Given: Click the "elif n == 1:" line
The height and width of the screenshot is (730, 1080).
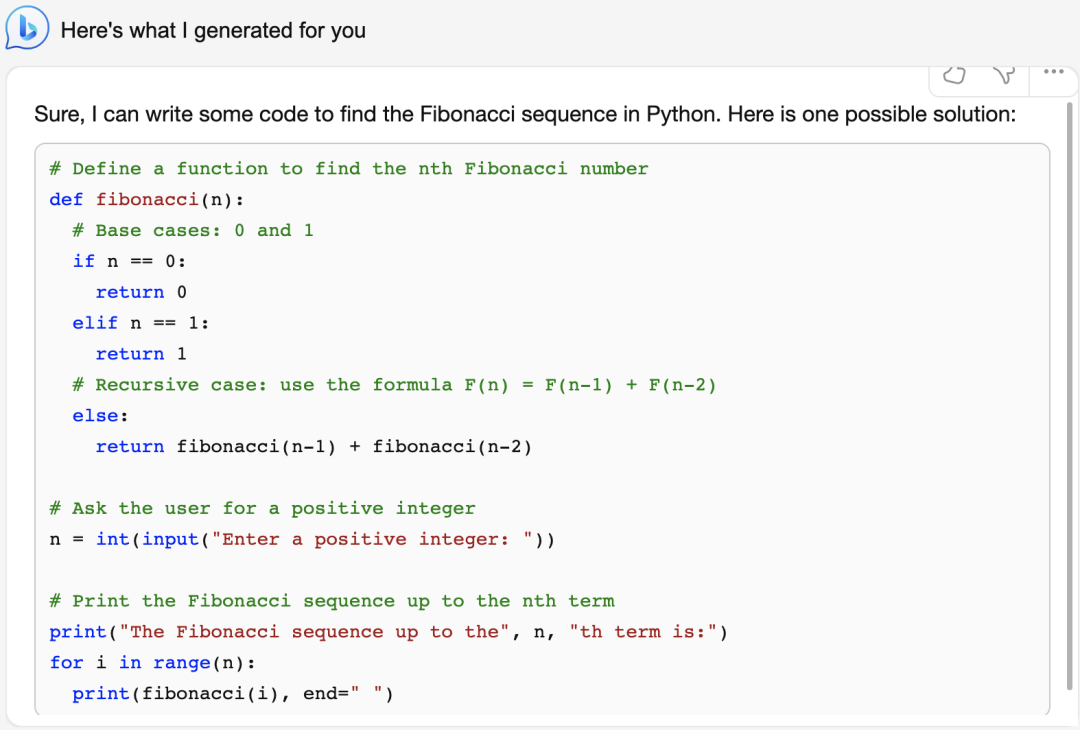Looking at the screenshot, I should [141, 323].
